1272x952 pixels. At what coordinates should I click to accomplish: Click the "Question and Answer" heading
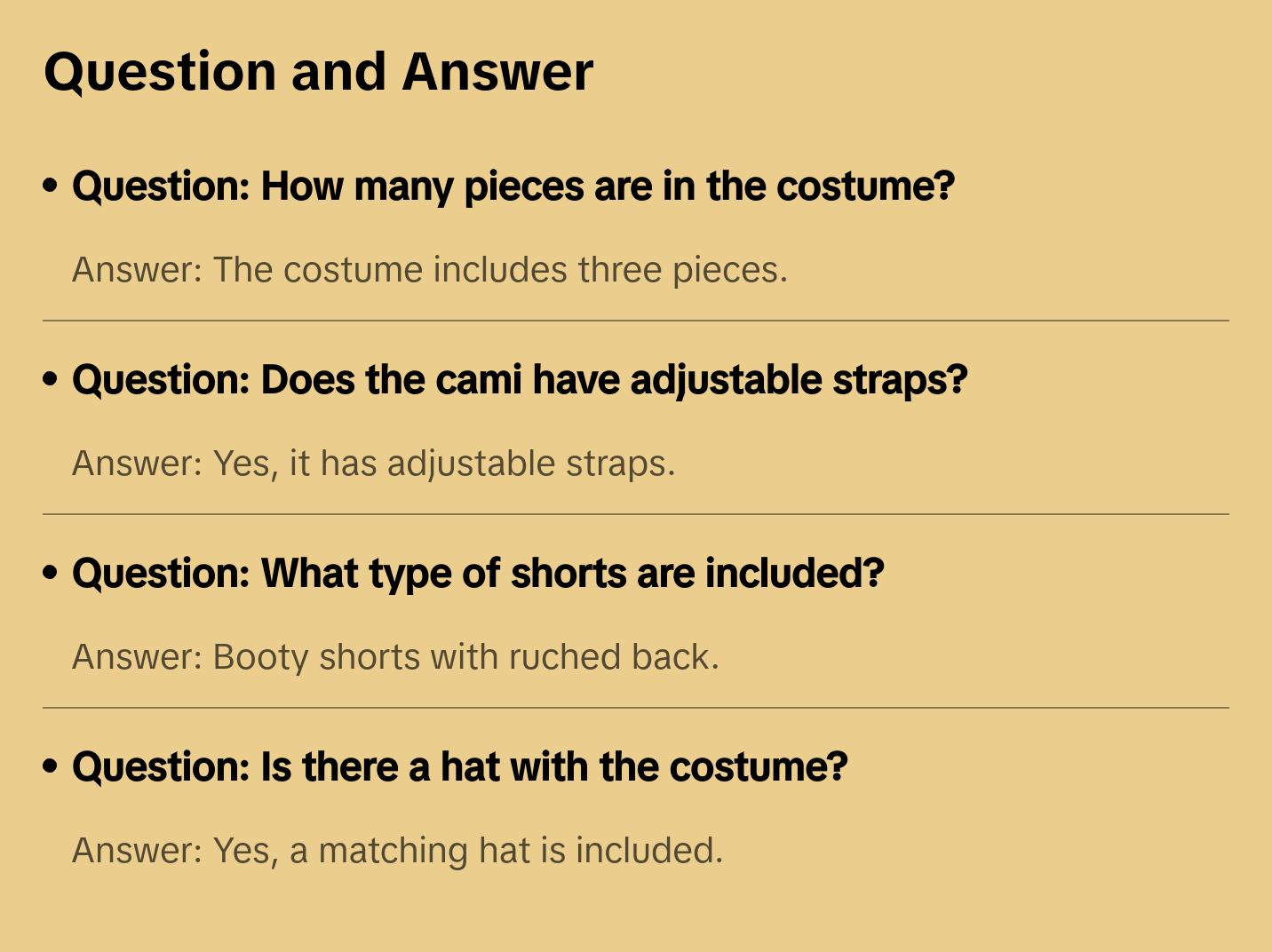[318, 72]
